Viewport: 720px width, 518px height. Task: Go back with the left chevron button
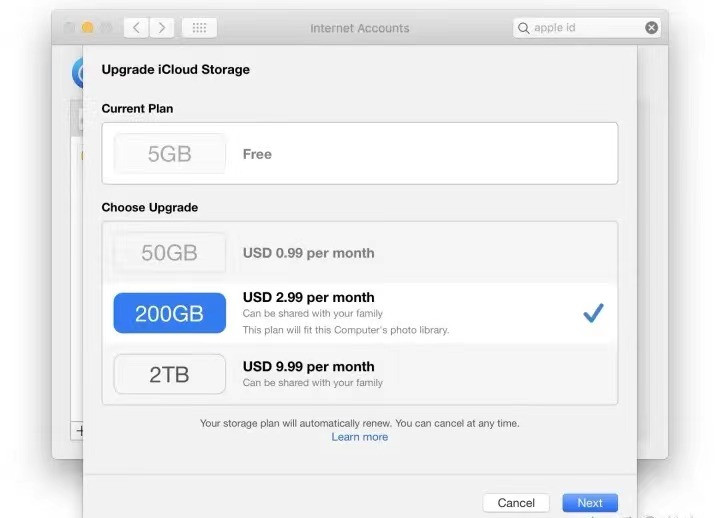[136, 28]
